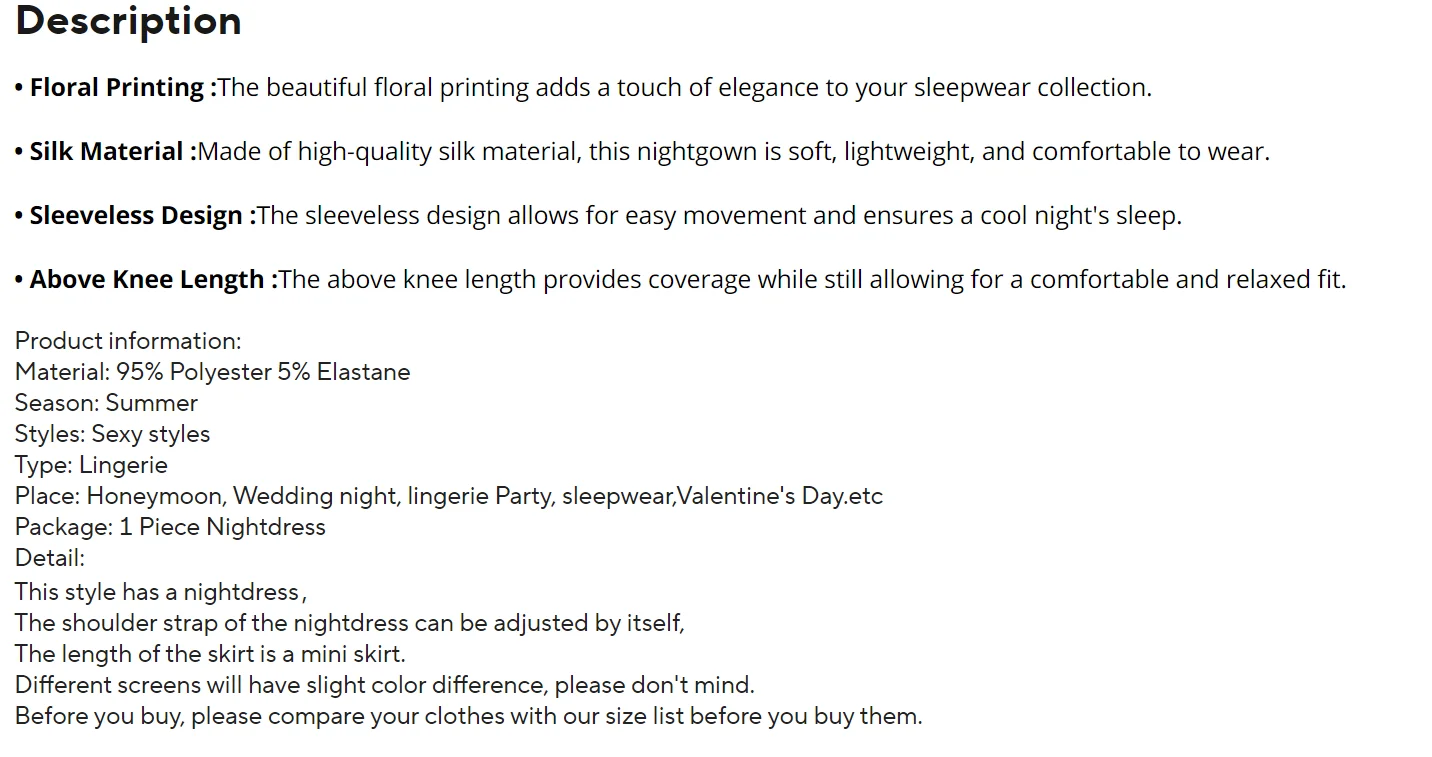
Task: Click the 'Styles: Sexy styles' line
Action: click(112, 434)
